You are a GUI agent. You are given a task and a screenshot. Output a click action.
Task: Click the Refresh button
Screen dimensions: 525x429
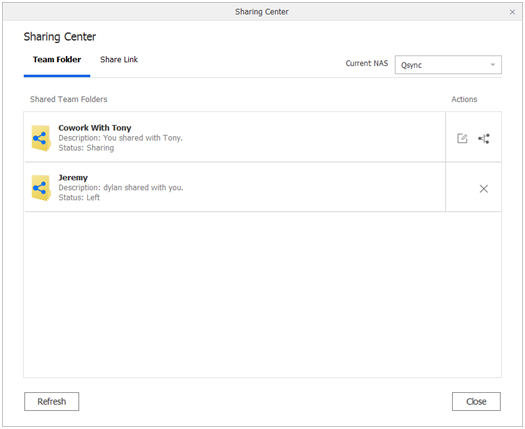52,401
